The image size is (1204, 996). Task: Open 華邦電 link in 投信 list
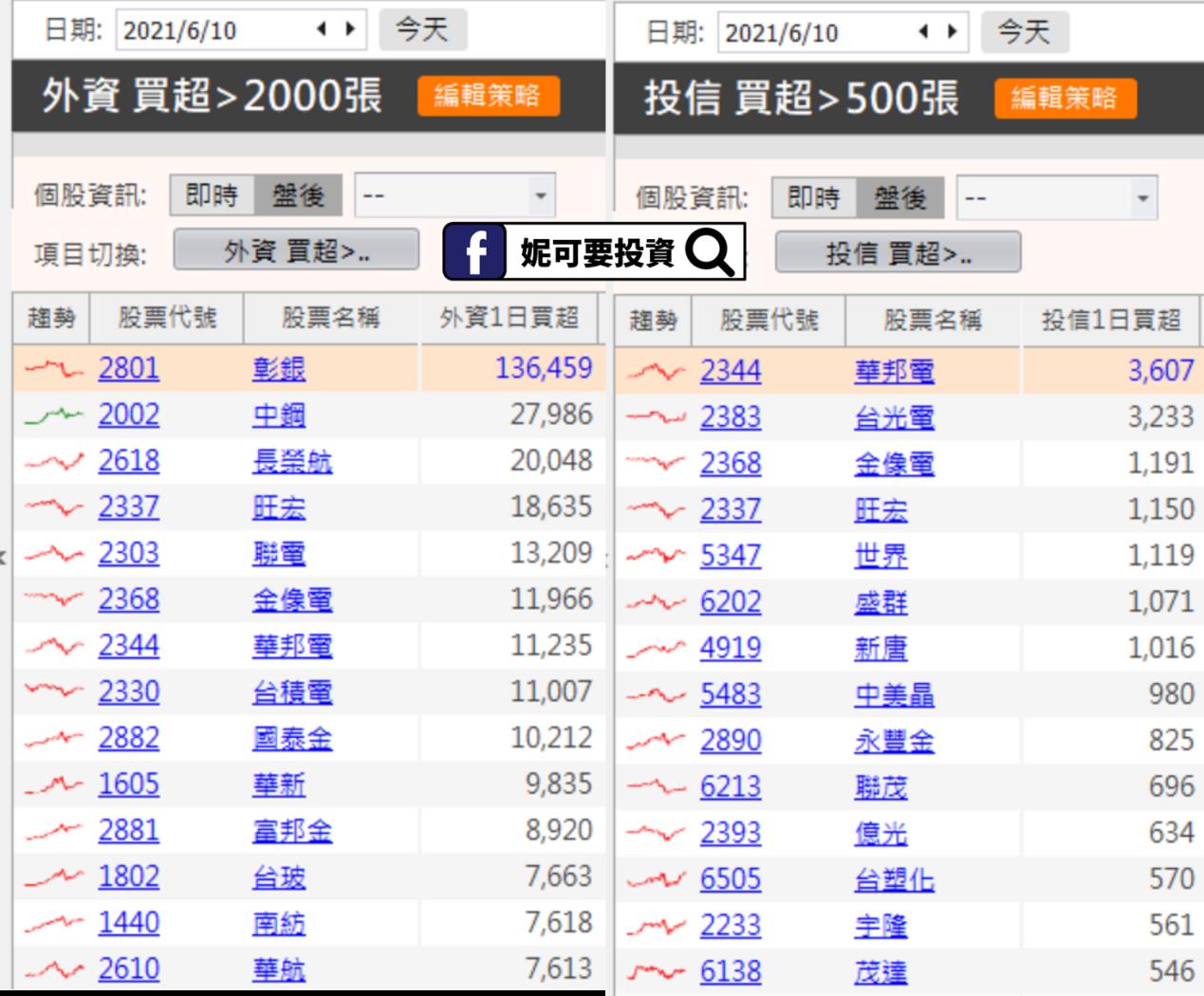894,371
